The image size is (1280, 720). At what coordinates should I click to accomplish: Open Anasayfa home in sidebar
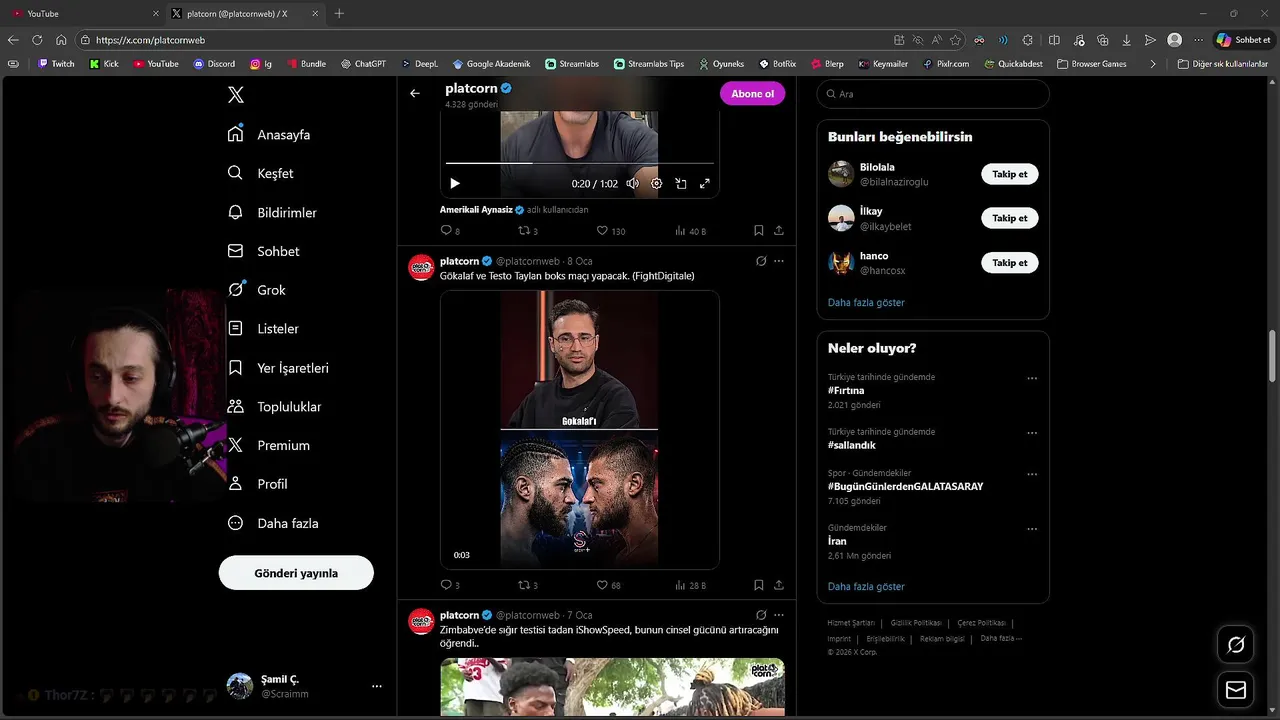click(269, 134)
